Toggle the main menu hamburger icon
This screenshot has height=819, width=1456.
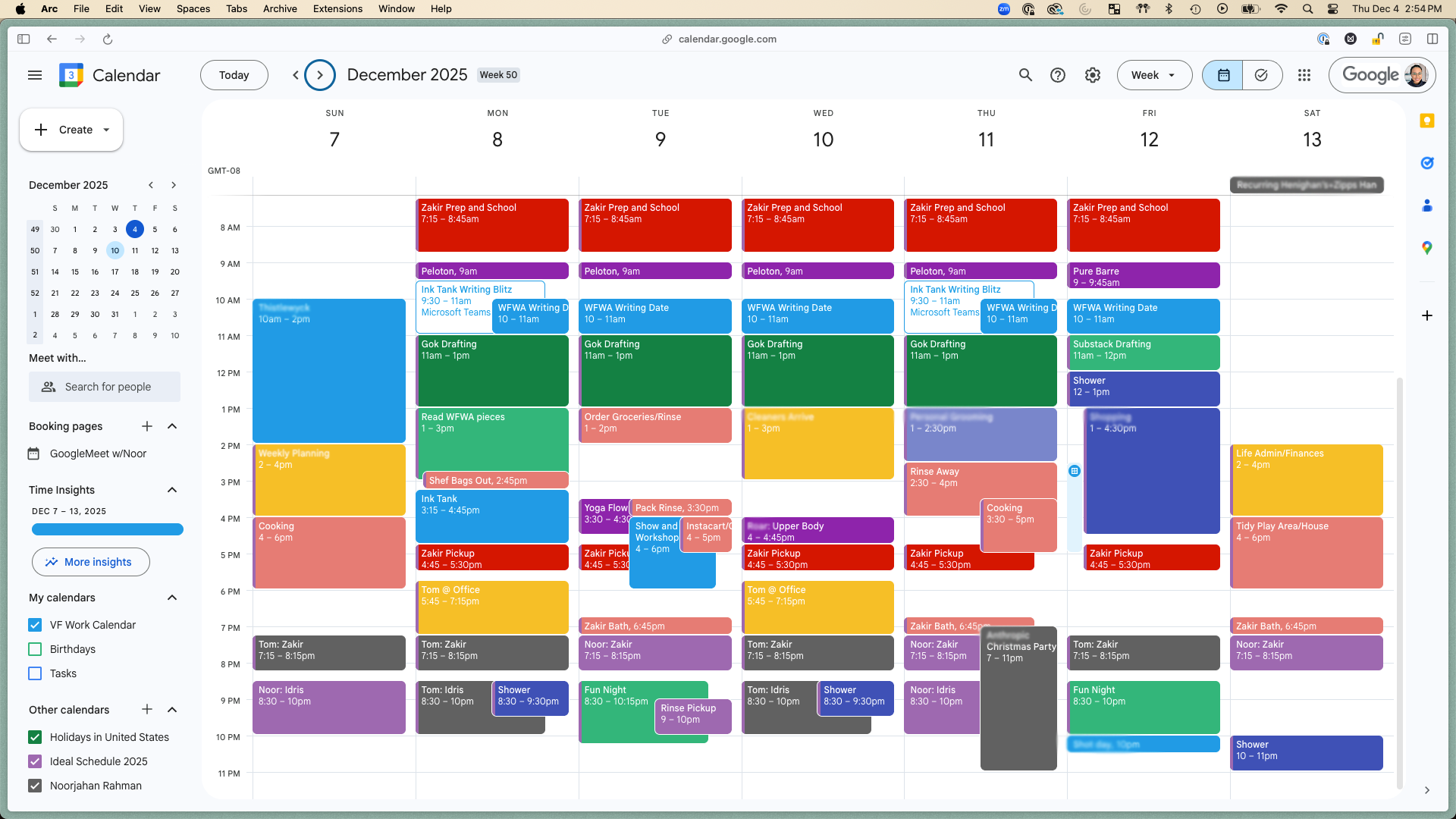(x=35, y=75)
